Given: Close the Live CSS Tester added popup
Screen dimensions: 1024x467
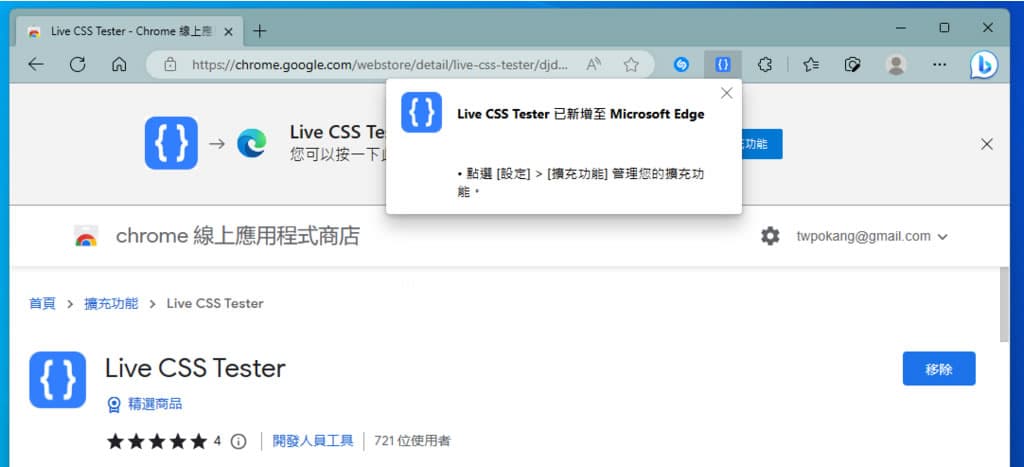Looking at the screenshot, I should [x=727, y=93].
